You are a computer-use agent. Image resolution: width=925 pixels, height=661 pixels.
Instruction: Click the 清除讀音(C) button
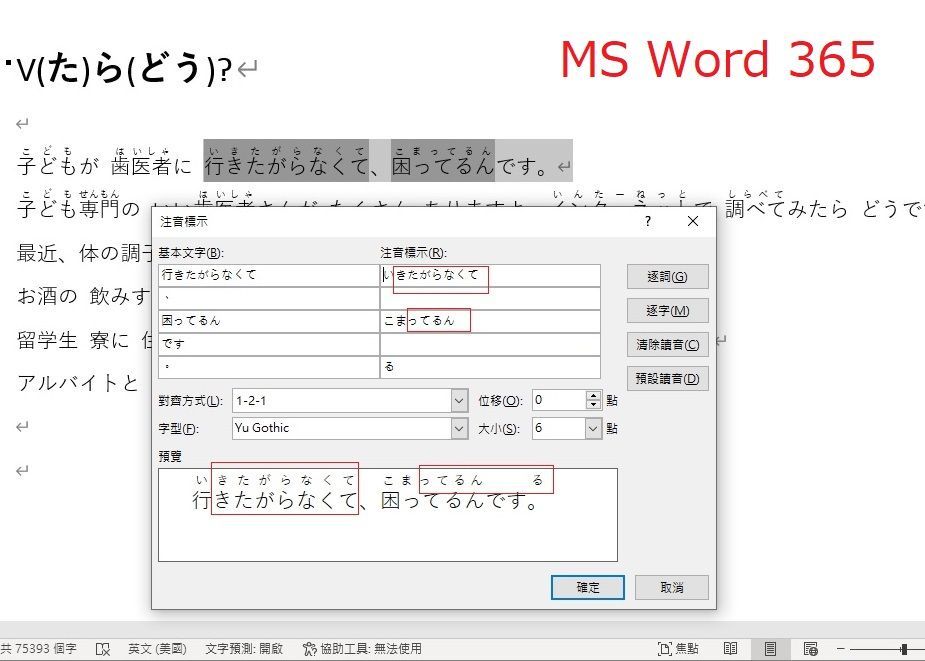click(x=667, y=345)
